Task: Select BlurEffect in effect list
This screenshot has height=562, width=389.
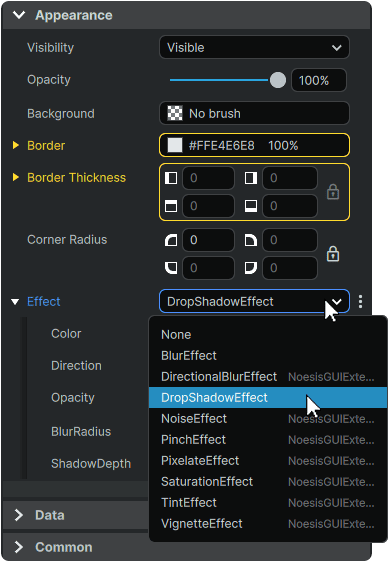Action: click(268, 356)
